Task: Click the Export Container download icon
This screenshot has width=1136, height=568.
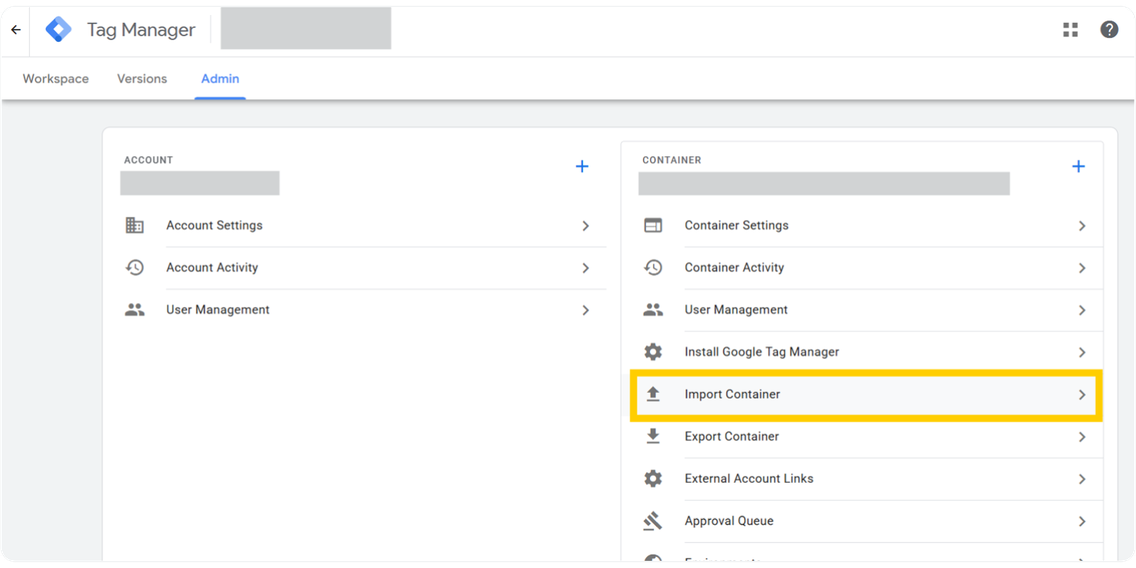Action: pyautogui.click(x=653, y=436)
